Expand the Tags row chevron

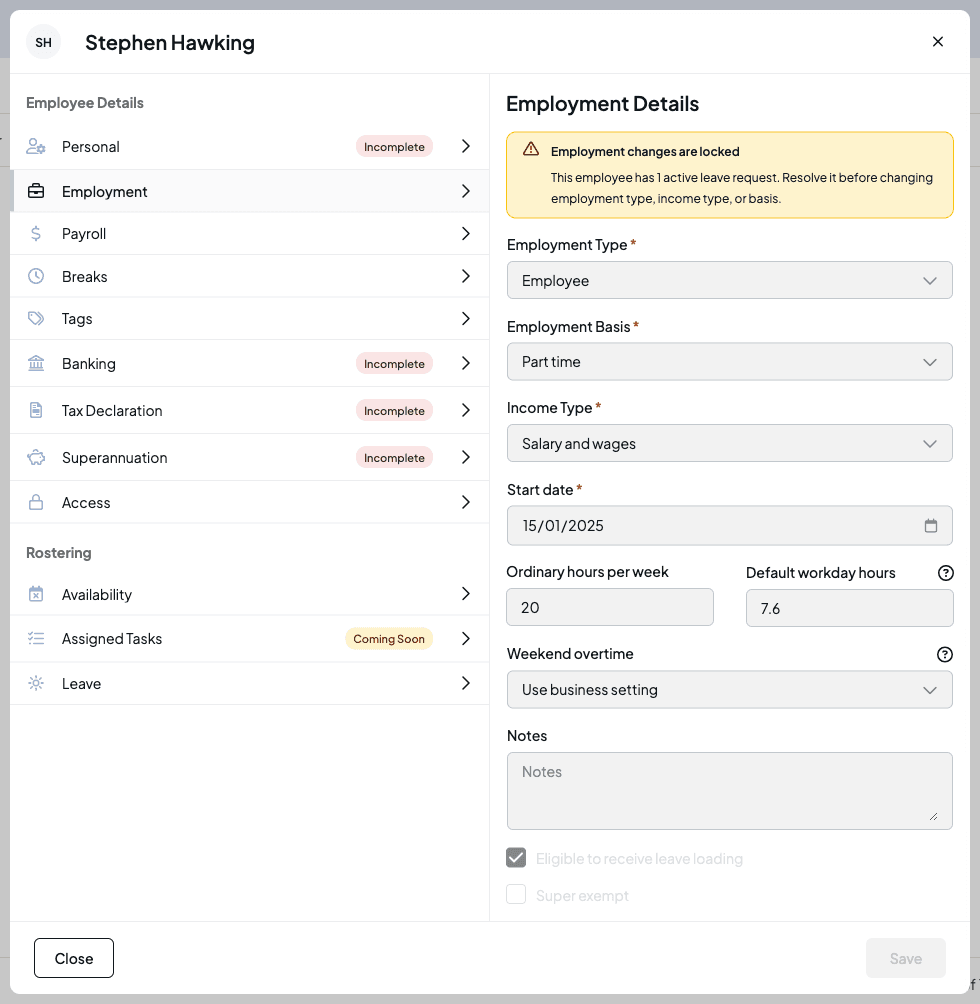pos(466,318)
